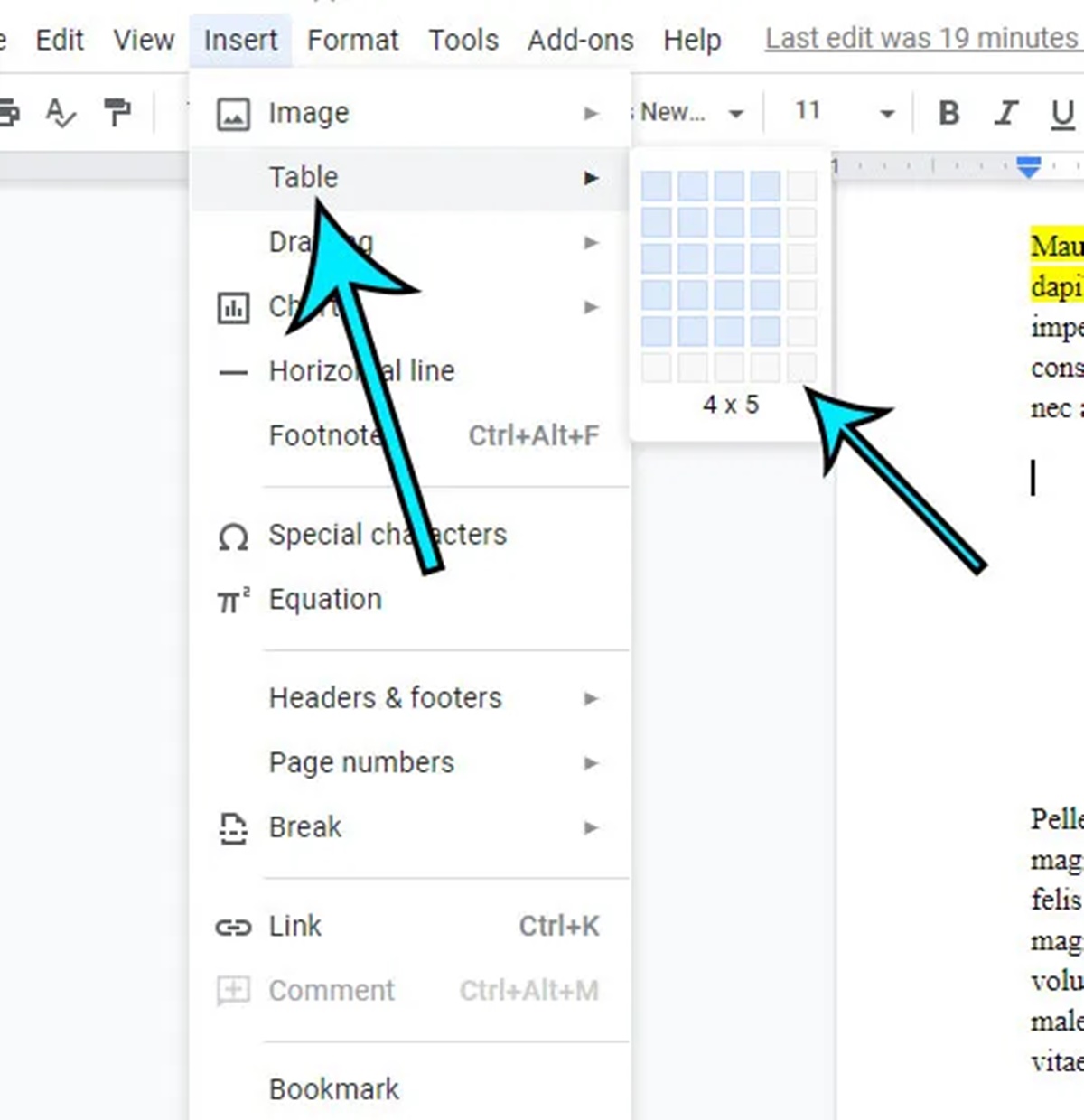Click the Break page icon
This screenshot has width=1084, height=1120.
tap(233, 827)
